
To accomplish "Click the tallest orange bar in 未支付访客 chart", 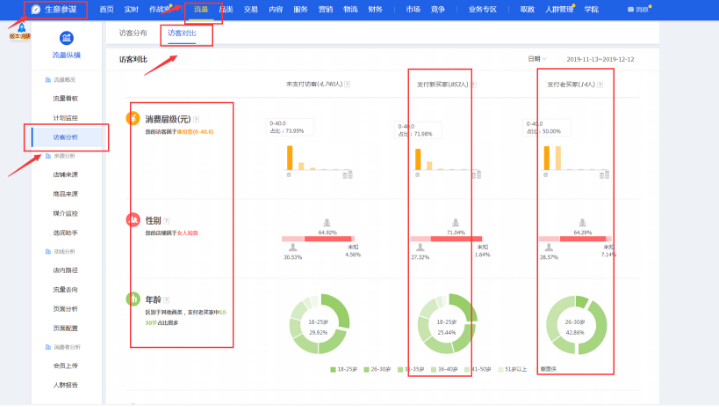I will click(x=290, y=157).
